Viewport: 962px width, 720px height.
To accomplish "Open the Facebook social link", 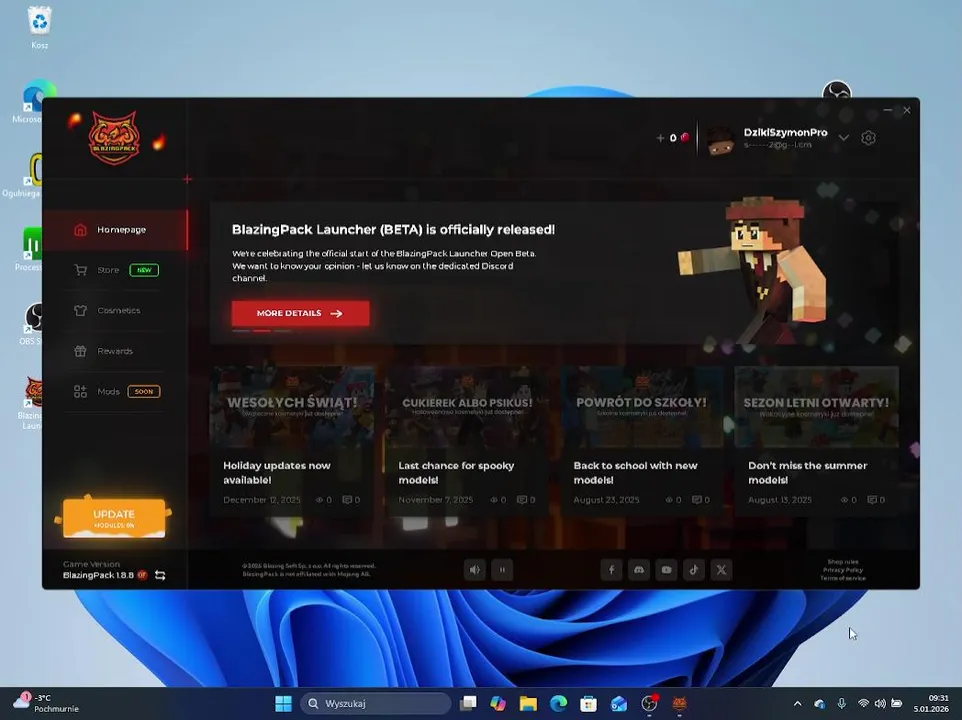I will (611, 570).
